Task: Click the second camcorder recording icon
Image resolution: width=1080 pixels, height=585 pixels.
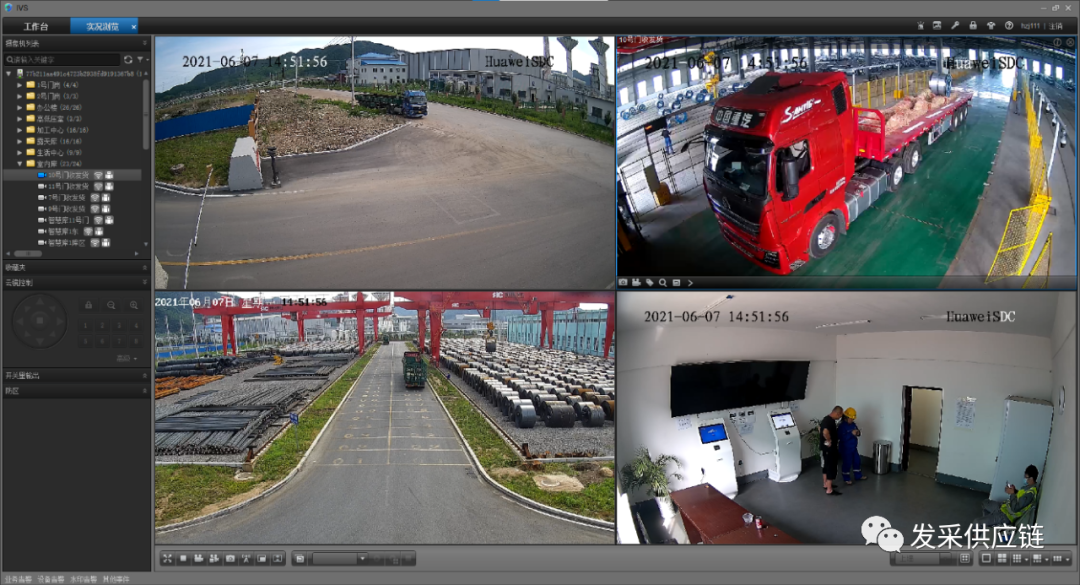Action: click(214, 558)
